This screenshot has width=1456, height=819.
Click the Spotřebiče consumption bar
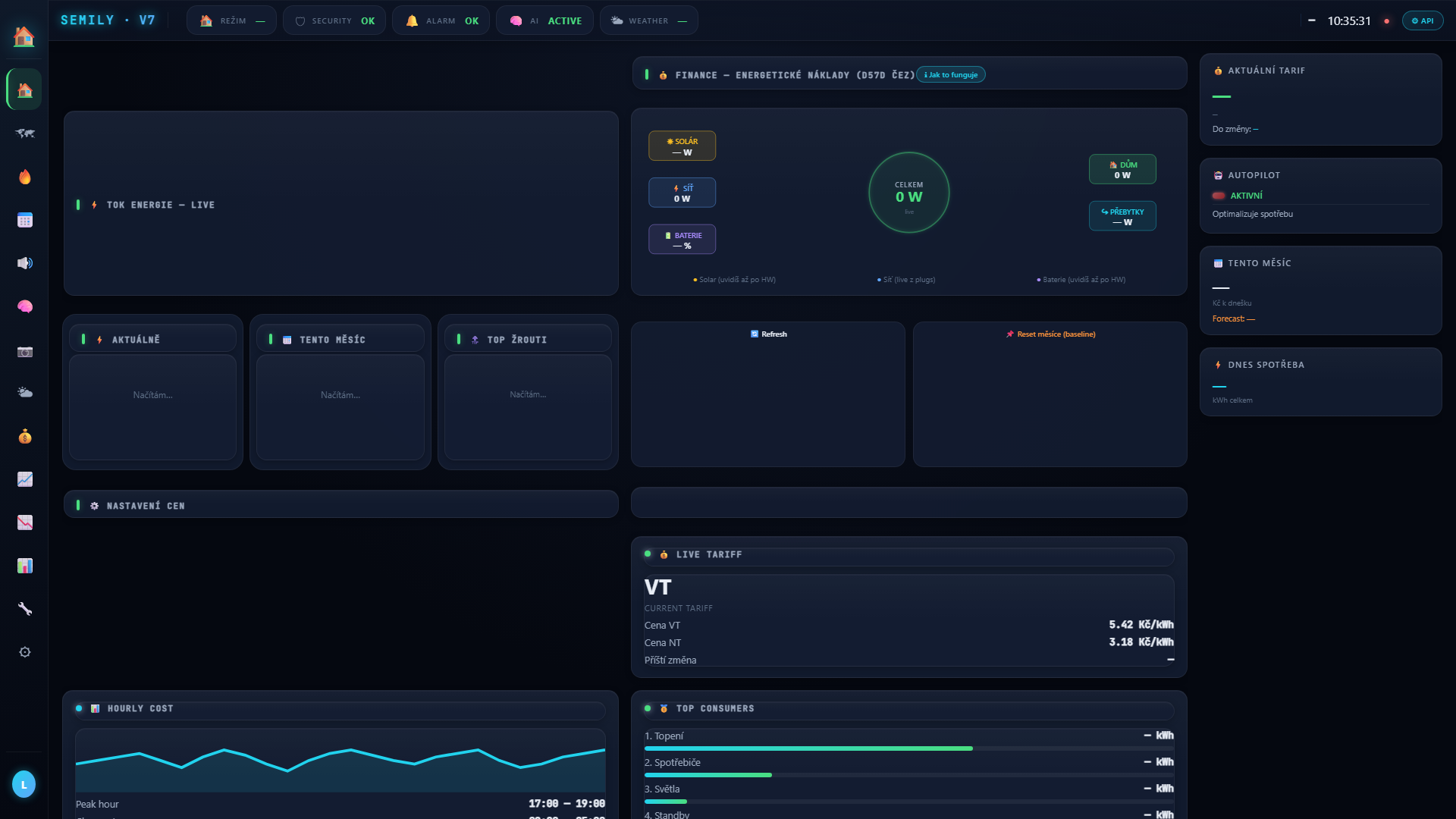coord(908,775)
